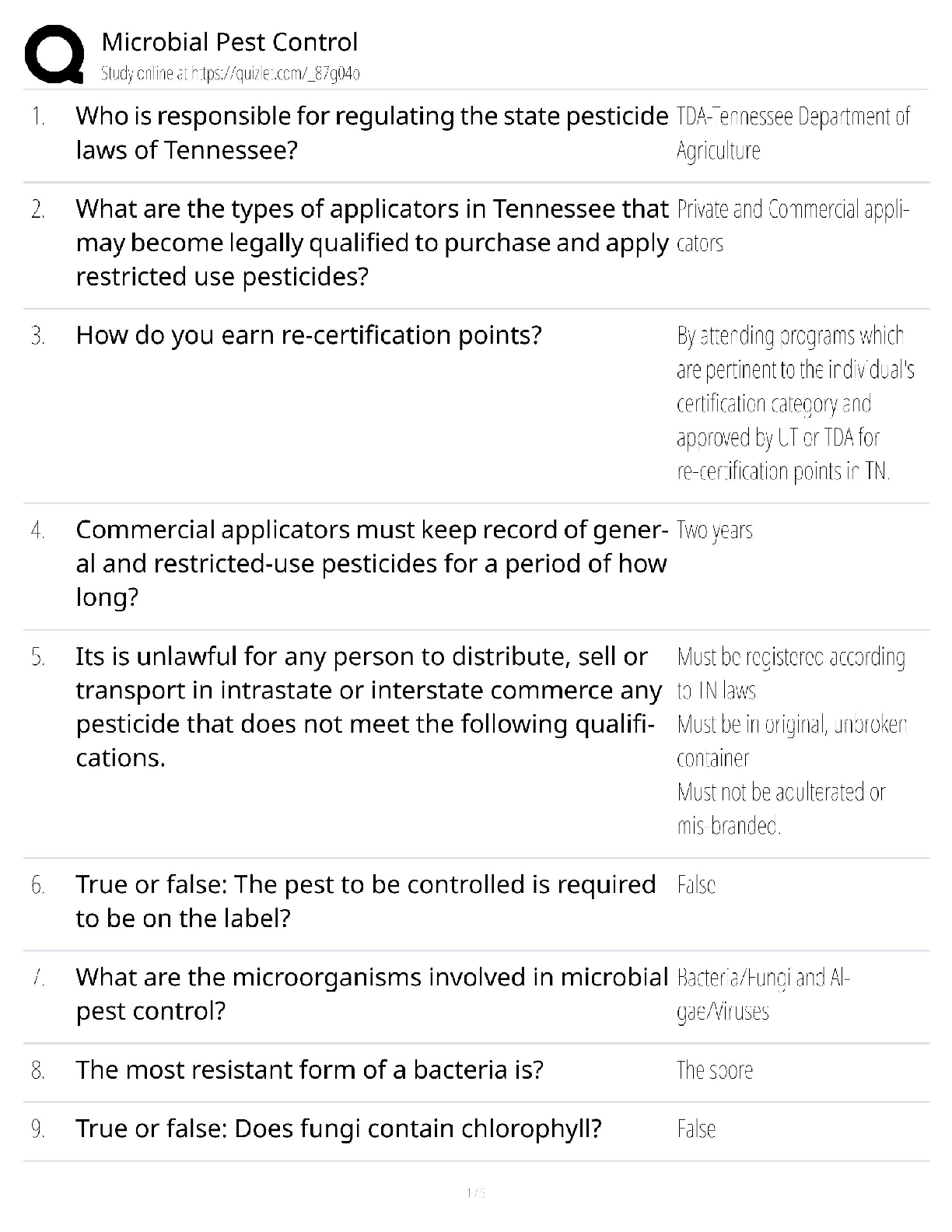Select the pest on the label question
Screen dimensions: 952x1232
point(366,901)
